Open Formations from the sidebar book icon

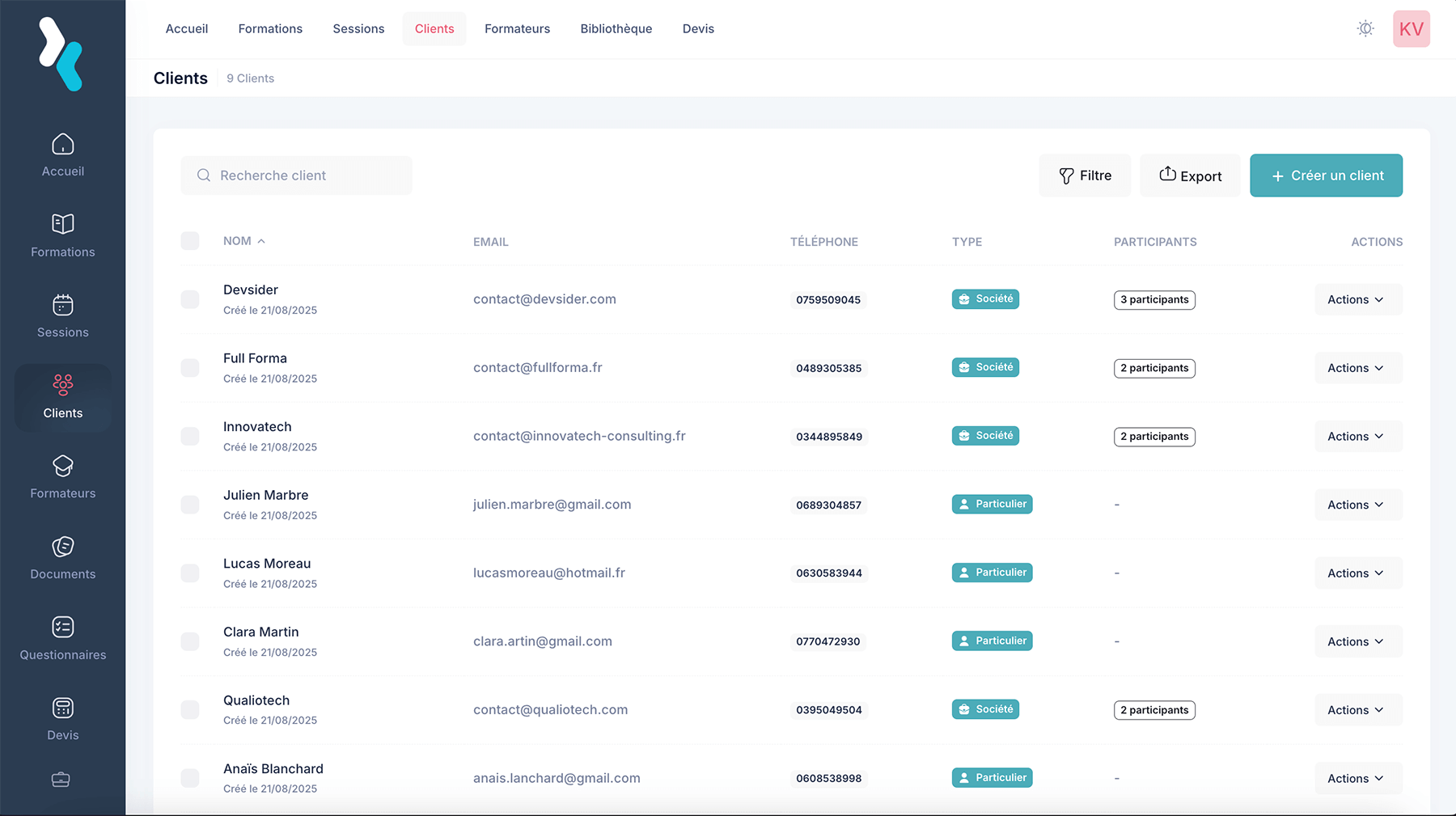[x=62, y=235]
